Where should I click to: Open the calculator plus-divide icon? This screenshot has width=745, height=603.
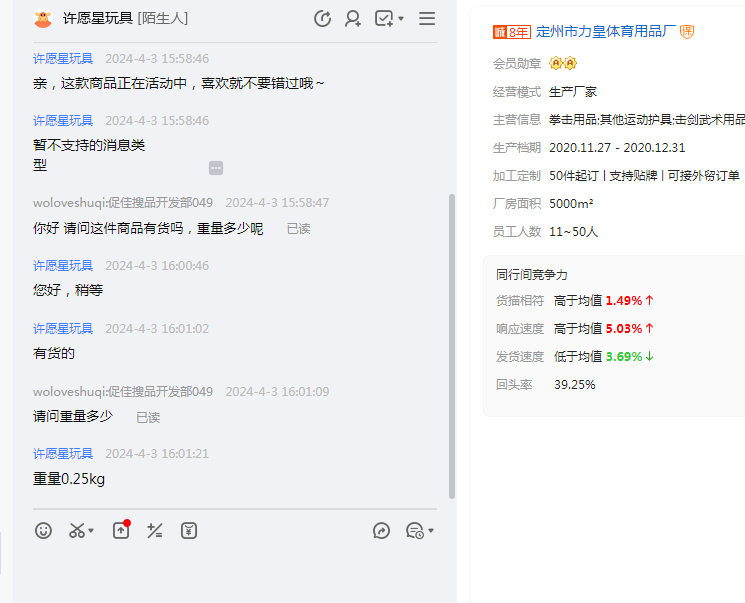pyautogui.click(x=154, y=531)
